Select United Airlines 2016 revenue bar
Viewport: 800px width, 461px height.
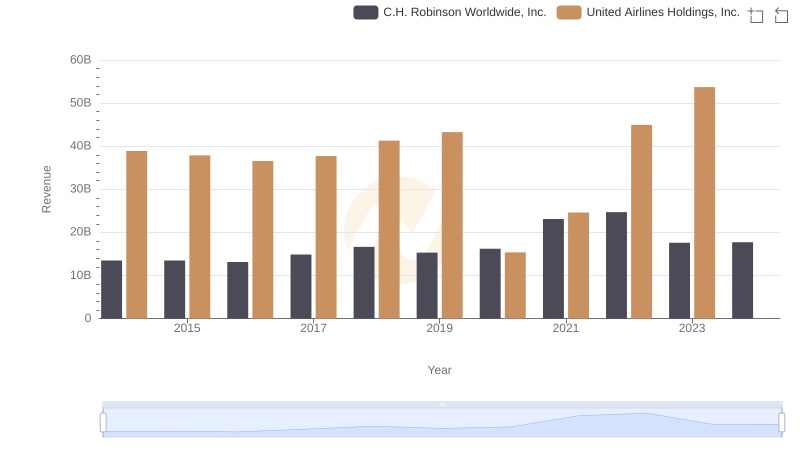pos(263,240)
